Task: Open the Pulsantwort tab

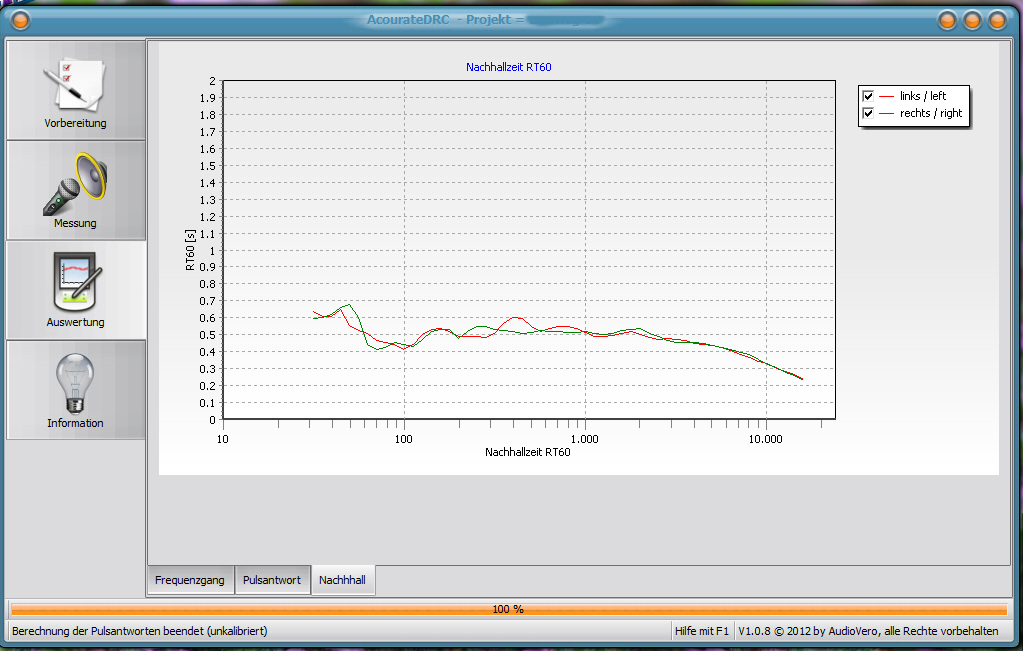Action: pos(272,580)
